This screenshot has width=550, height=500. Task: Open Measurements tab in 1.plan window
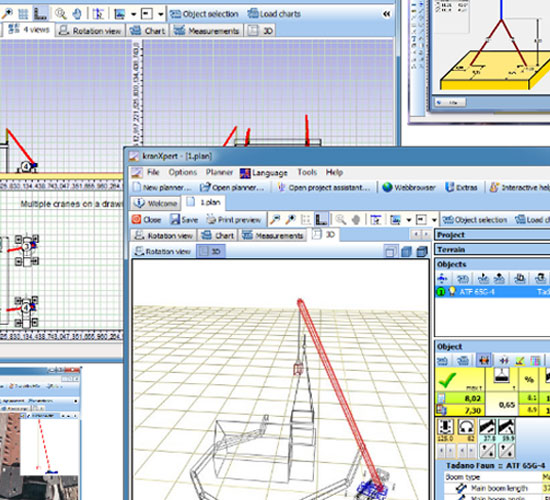[x=273, y=235]
